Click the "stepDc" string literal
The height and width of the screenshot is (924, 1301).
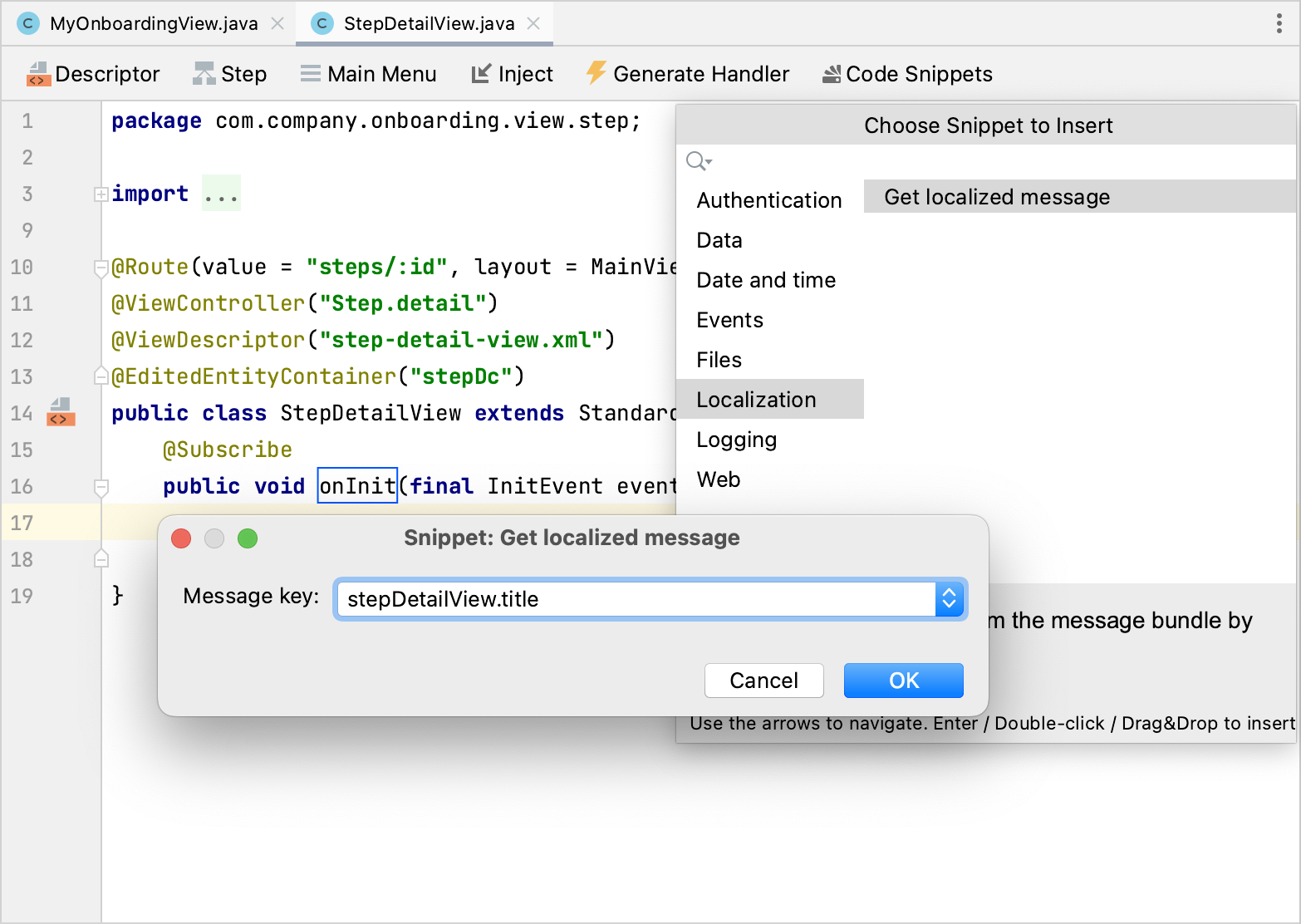pos(461,376)
